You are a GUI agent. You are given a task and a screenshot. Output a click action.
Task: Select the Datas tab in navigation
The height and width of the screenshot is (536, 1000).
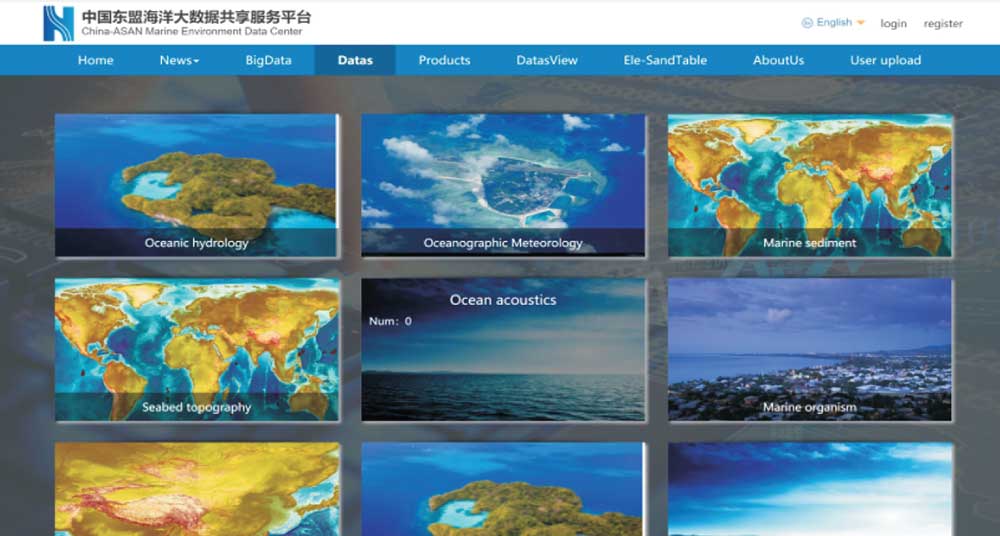pos(355,61)
